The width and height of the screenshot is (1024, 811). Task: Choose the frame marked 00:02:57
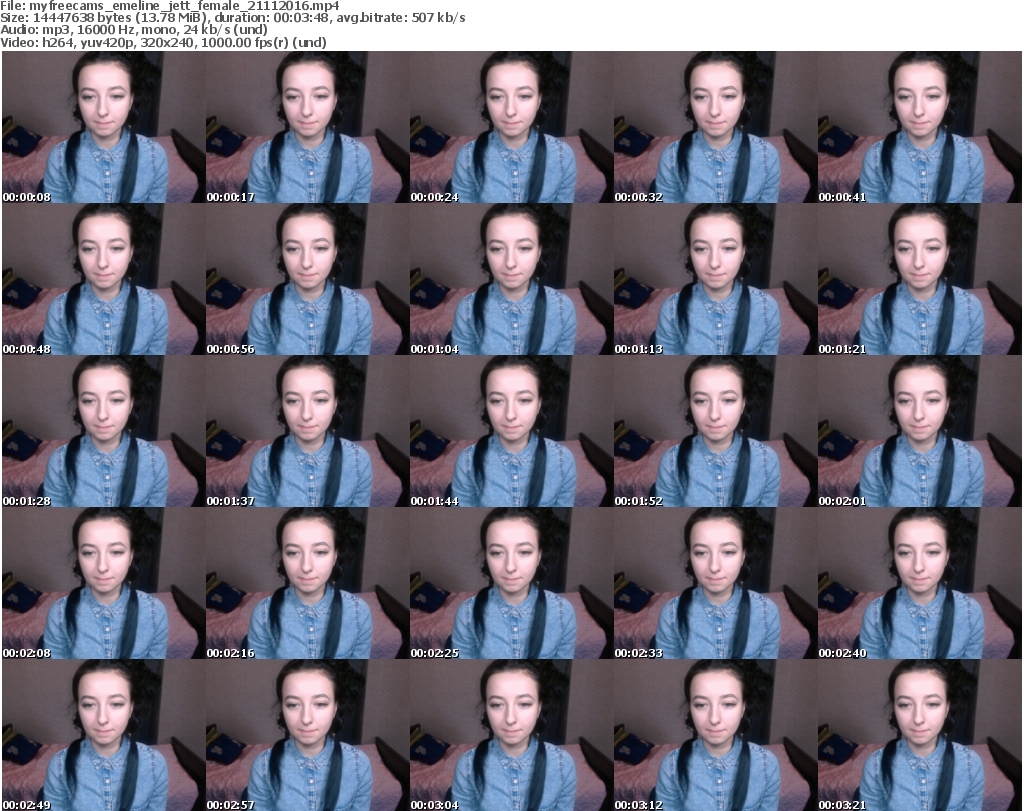(x=308, y=735)
